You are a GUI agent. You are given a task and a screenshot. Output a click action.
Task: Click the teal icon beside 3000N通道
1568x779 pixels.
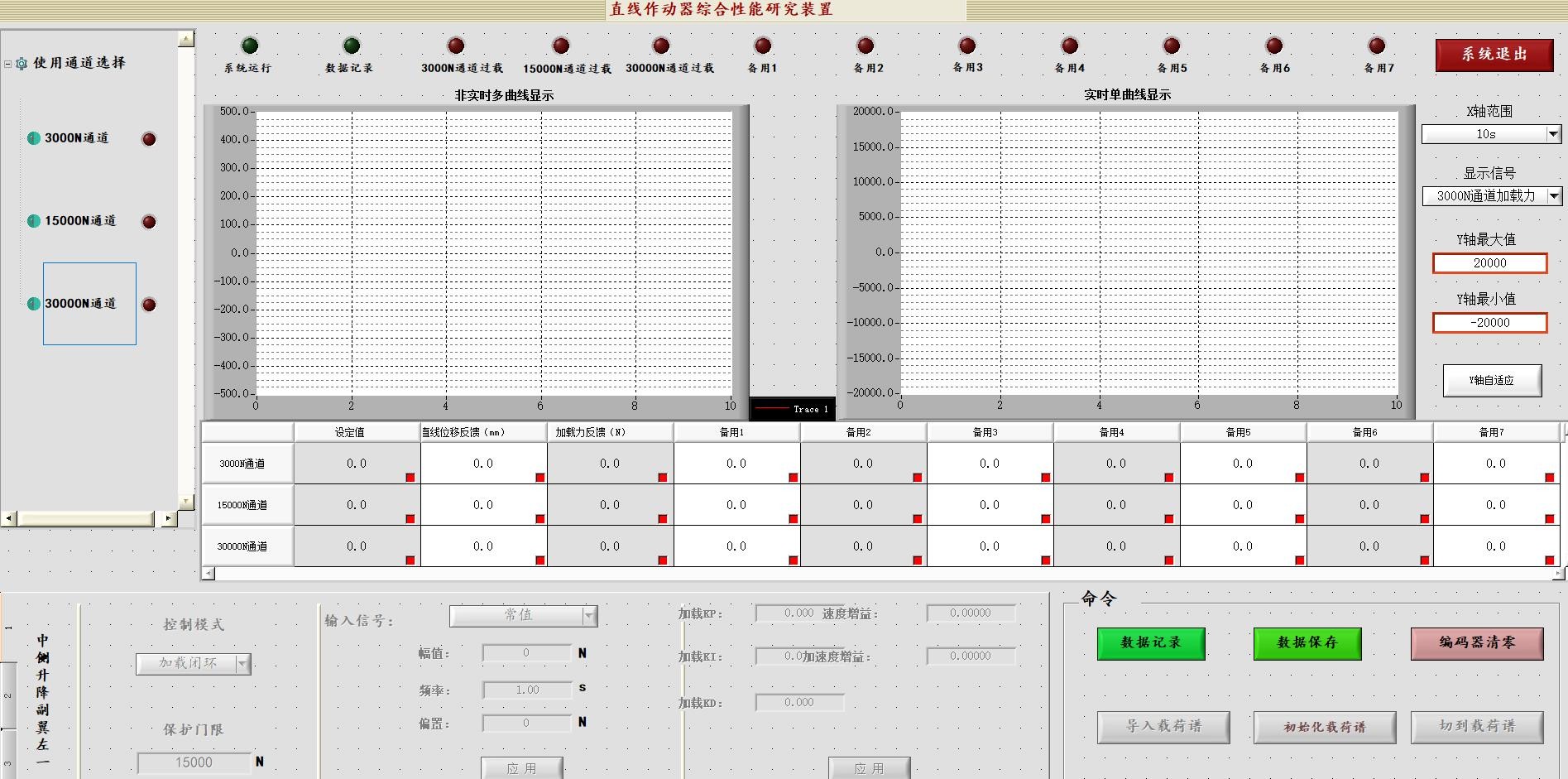[34, 138]
